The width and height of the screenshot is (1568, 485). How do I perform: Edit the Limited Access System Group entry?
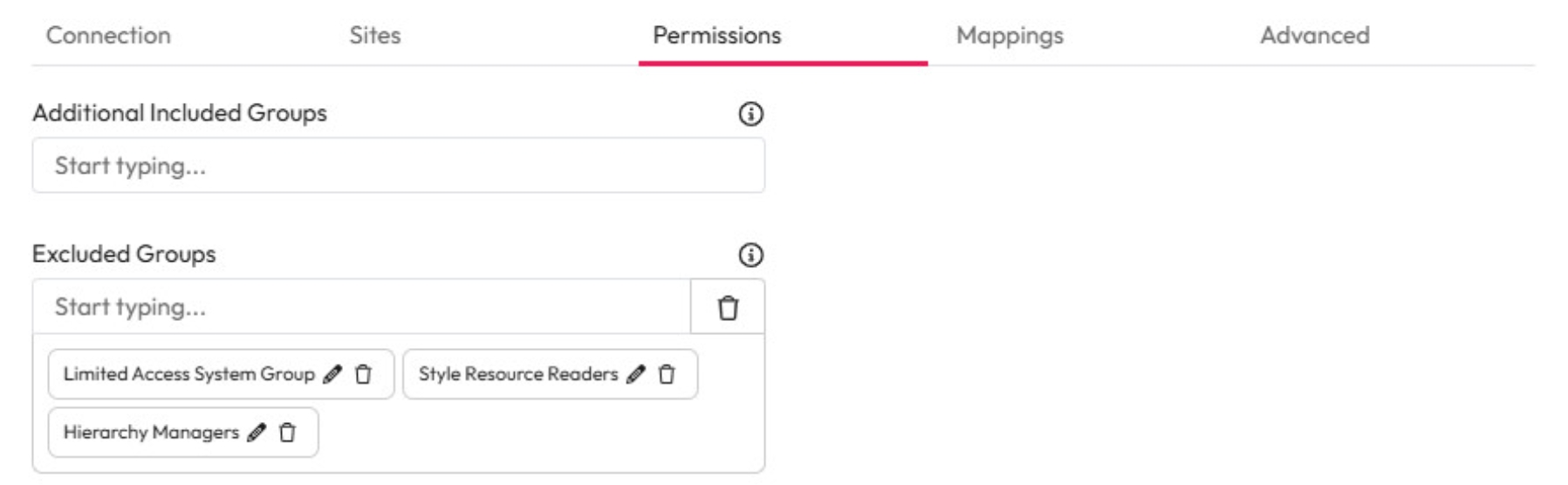point(332,374)
